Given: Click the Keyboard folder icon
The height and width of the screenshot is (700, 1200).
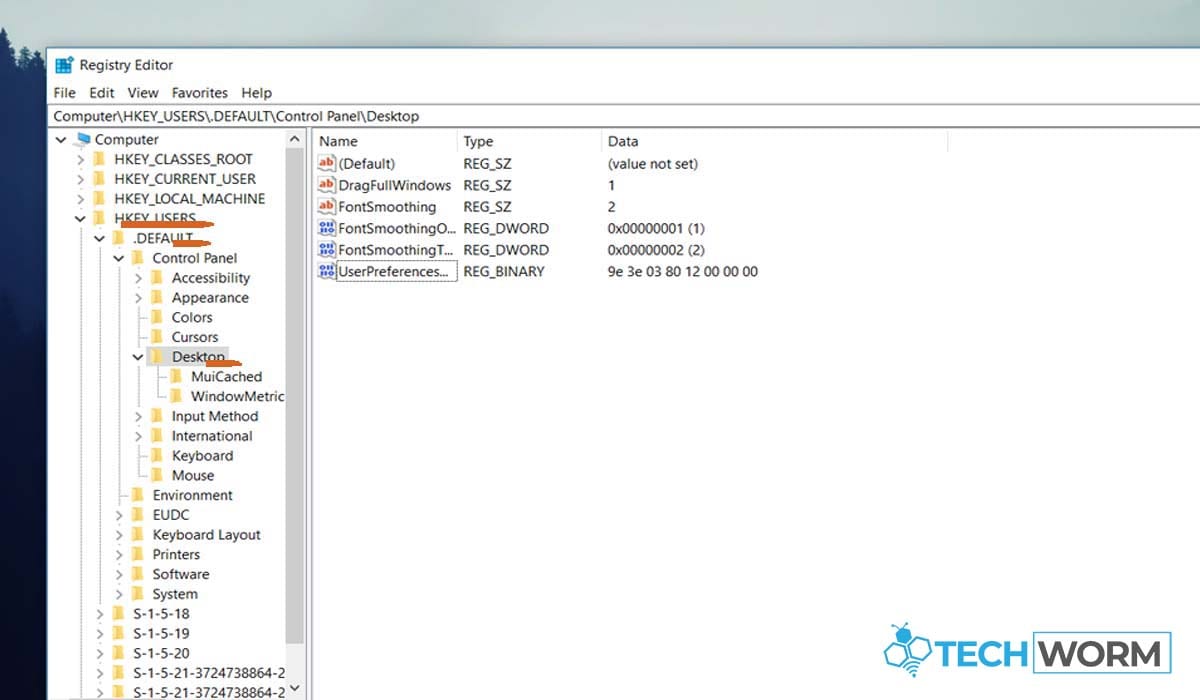Looking at the screenshot, I should click(157, 456).
